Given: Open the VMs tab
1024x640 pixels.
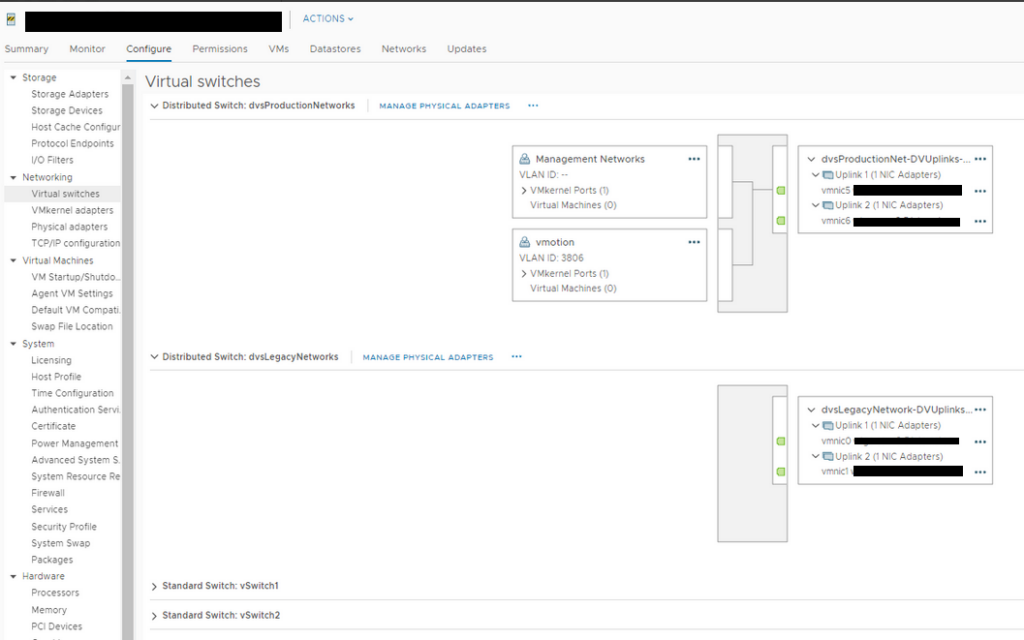Looking at the screenshot, I should [x=278, y=49].
